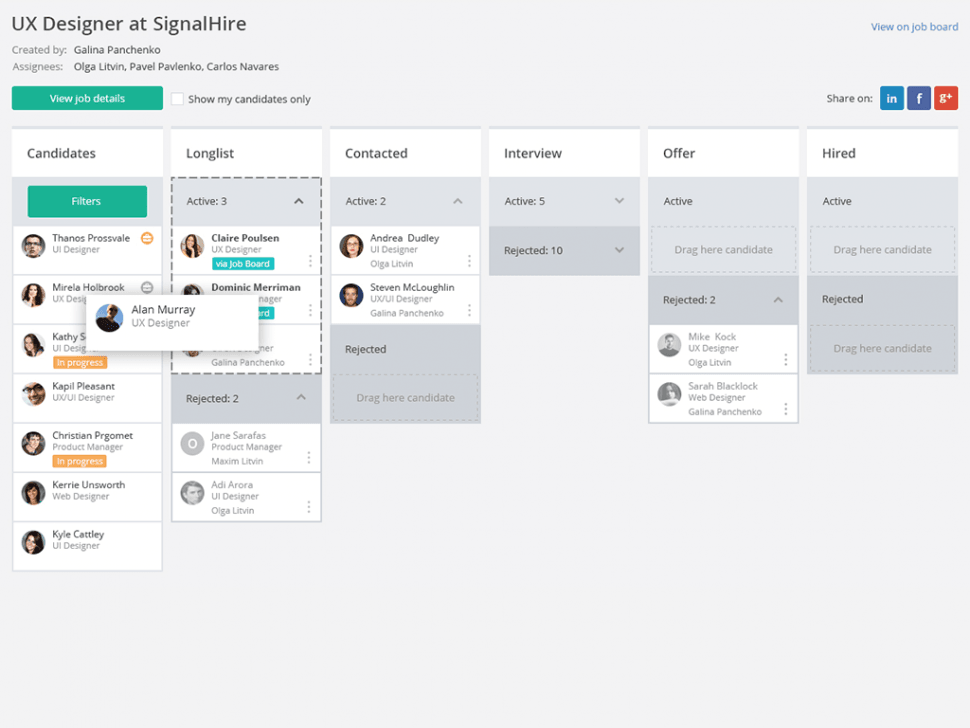Expand the Interview Rejected list
This screenshot has width=970, height=728.
click(619, 250)
